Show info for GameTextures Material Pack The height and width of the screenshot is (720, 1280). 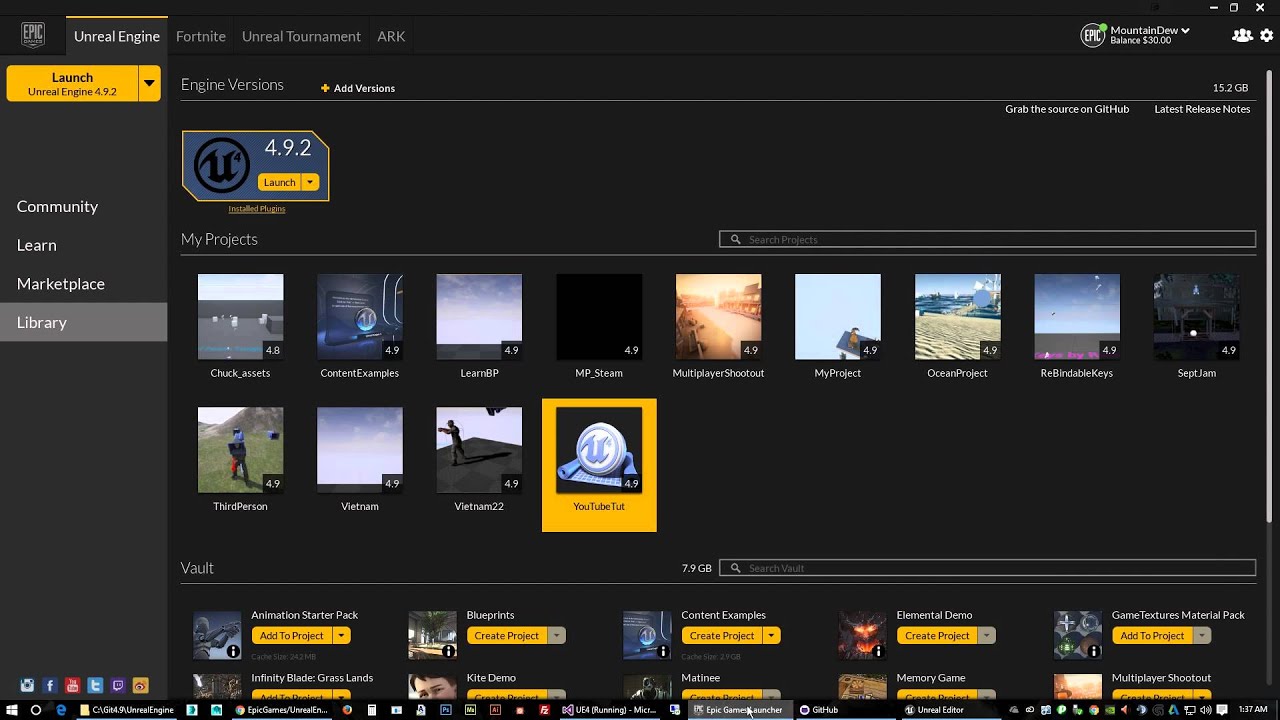(x=1094, y=652)
